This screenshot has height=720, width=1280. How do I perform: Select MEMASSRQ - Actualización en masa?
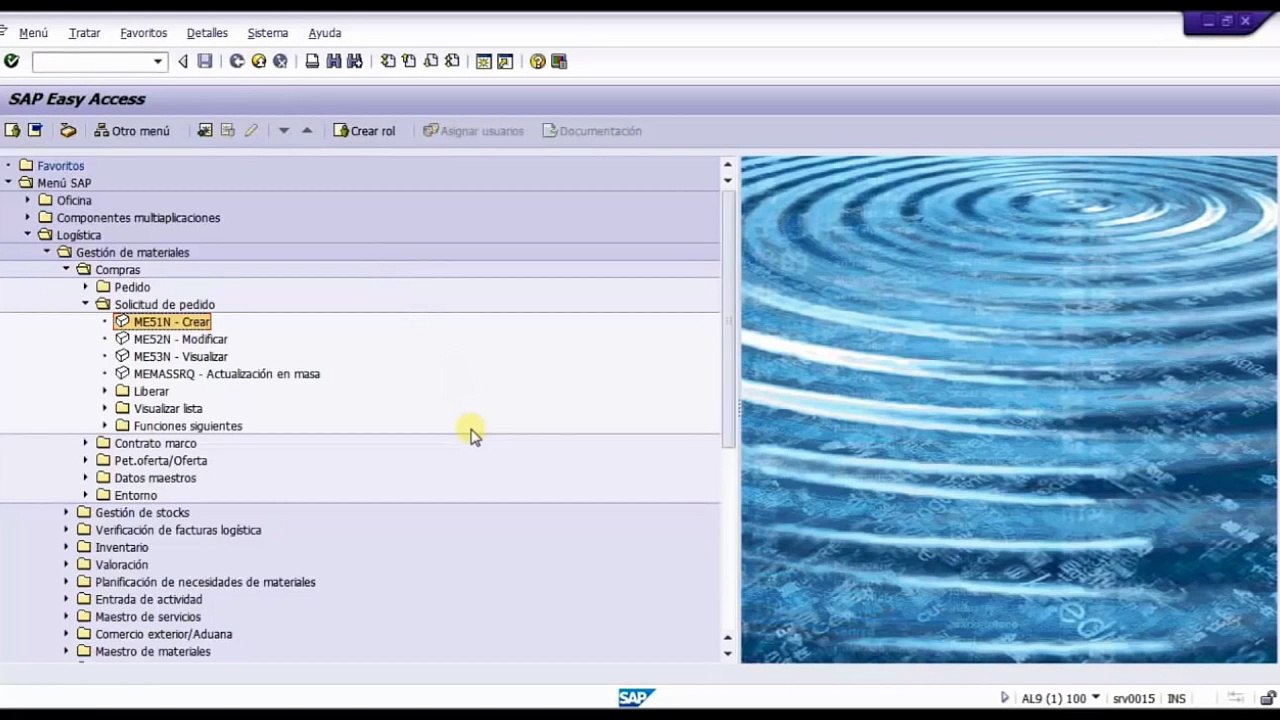click(227, 374)
